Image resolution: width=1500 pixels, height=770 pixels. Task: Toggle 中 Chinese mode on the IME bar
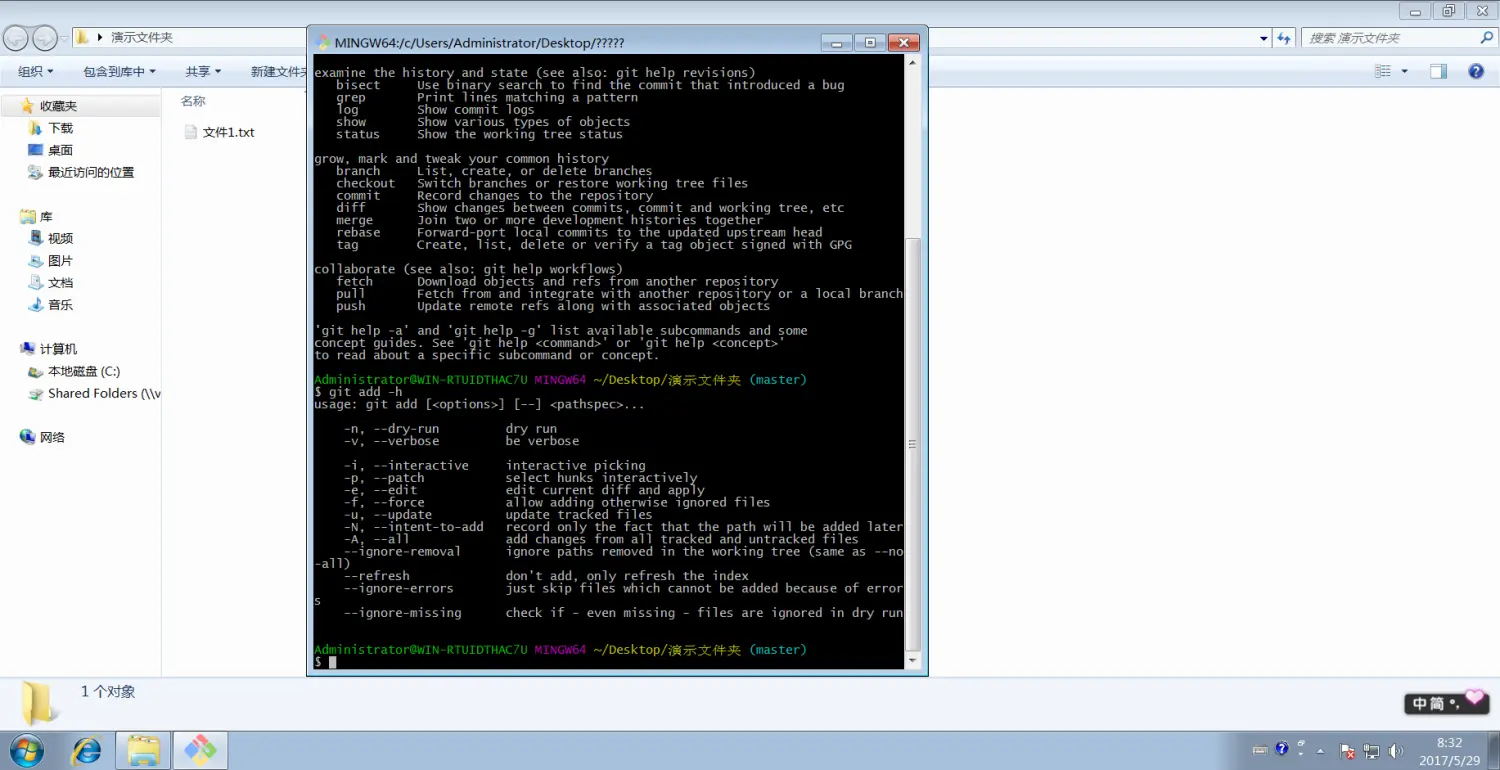click(1420, 704)
